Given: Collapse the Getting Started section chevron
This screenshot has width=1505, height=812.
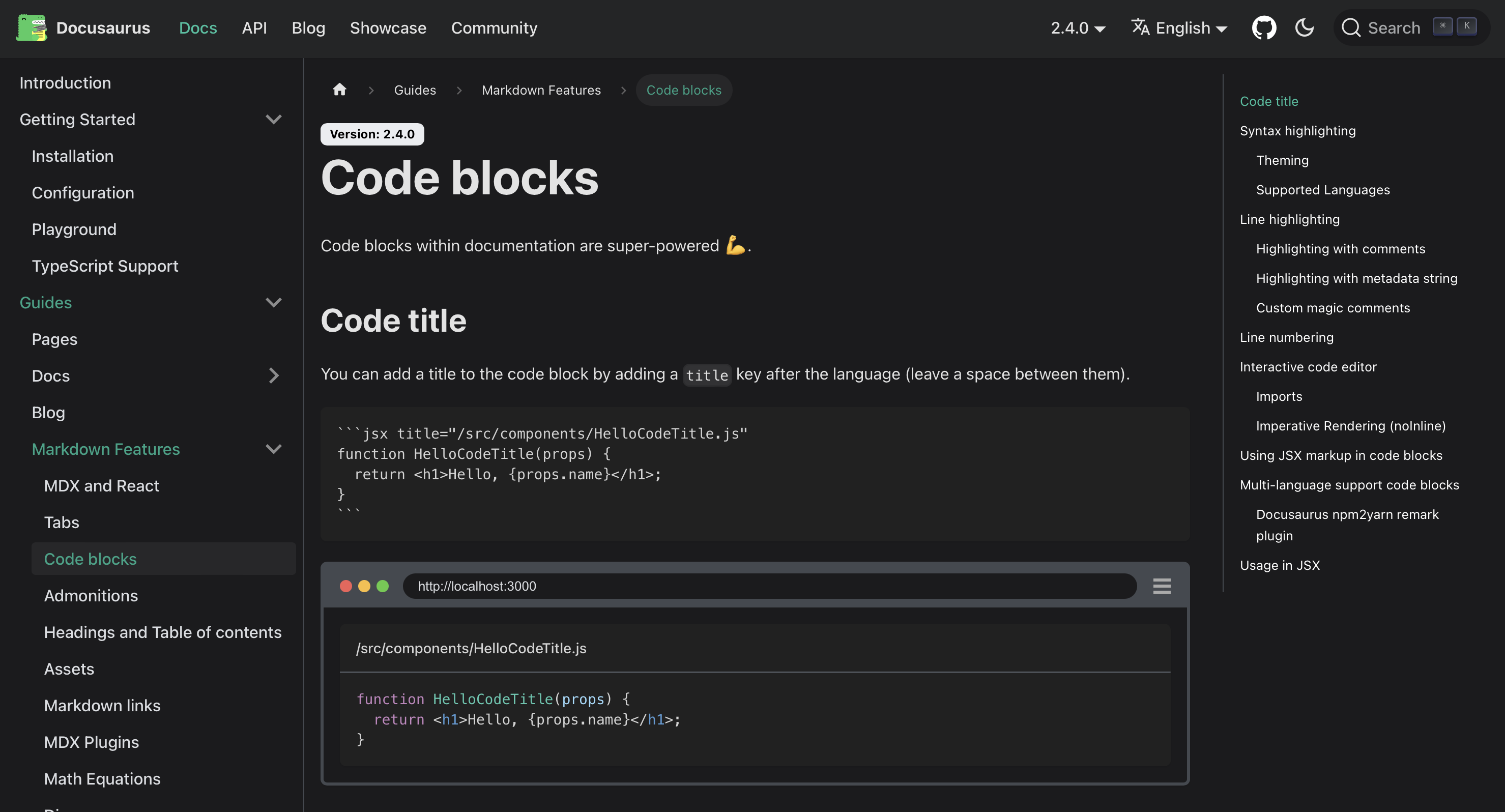Looking at the screenshot, I should (x=273, y=119).
